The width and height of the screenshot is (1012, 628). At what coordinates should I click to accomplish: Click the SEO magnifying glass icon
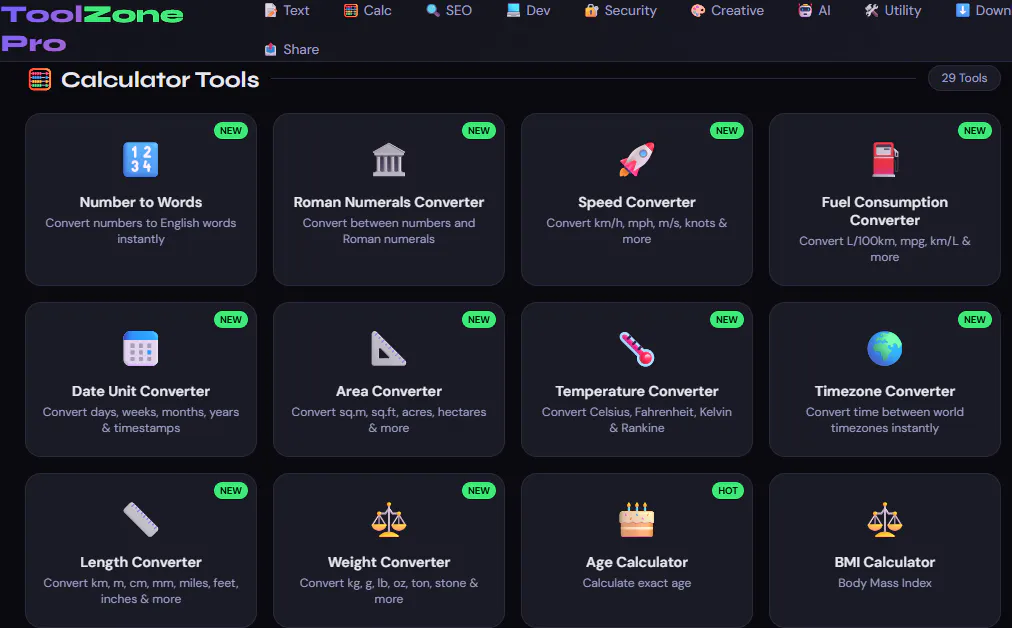pos(432,10)
